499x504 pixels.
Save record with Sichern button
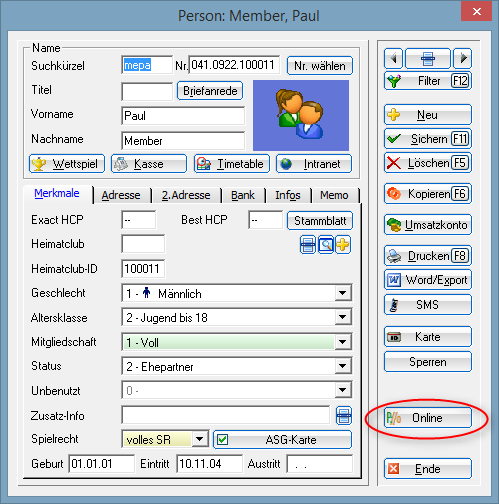(428, 139)
